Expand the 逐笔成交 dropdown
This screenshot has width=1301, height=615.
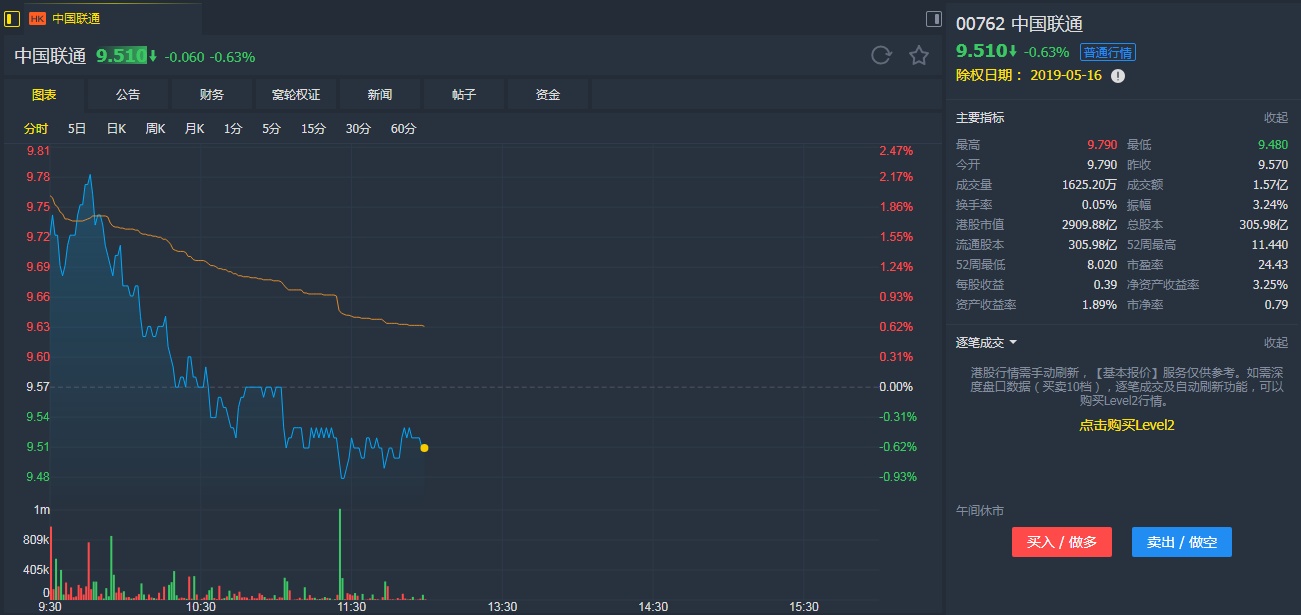[x=1013, y=342]
